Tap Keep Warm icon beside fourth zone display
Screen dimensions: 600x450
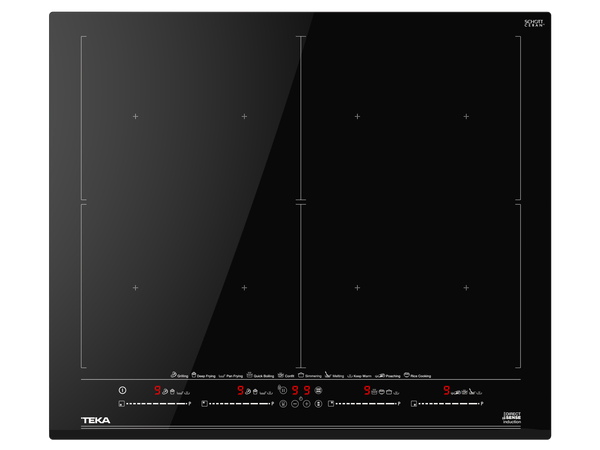point(479,393)
